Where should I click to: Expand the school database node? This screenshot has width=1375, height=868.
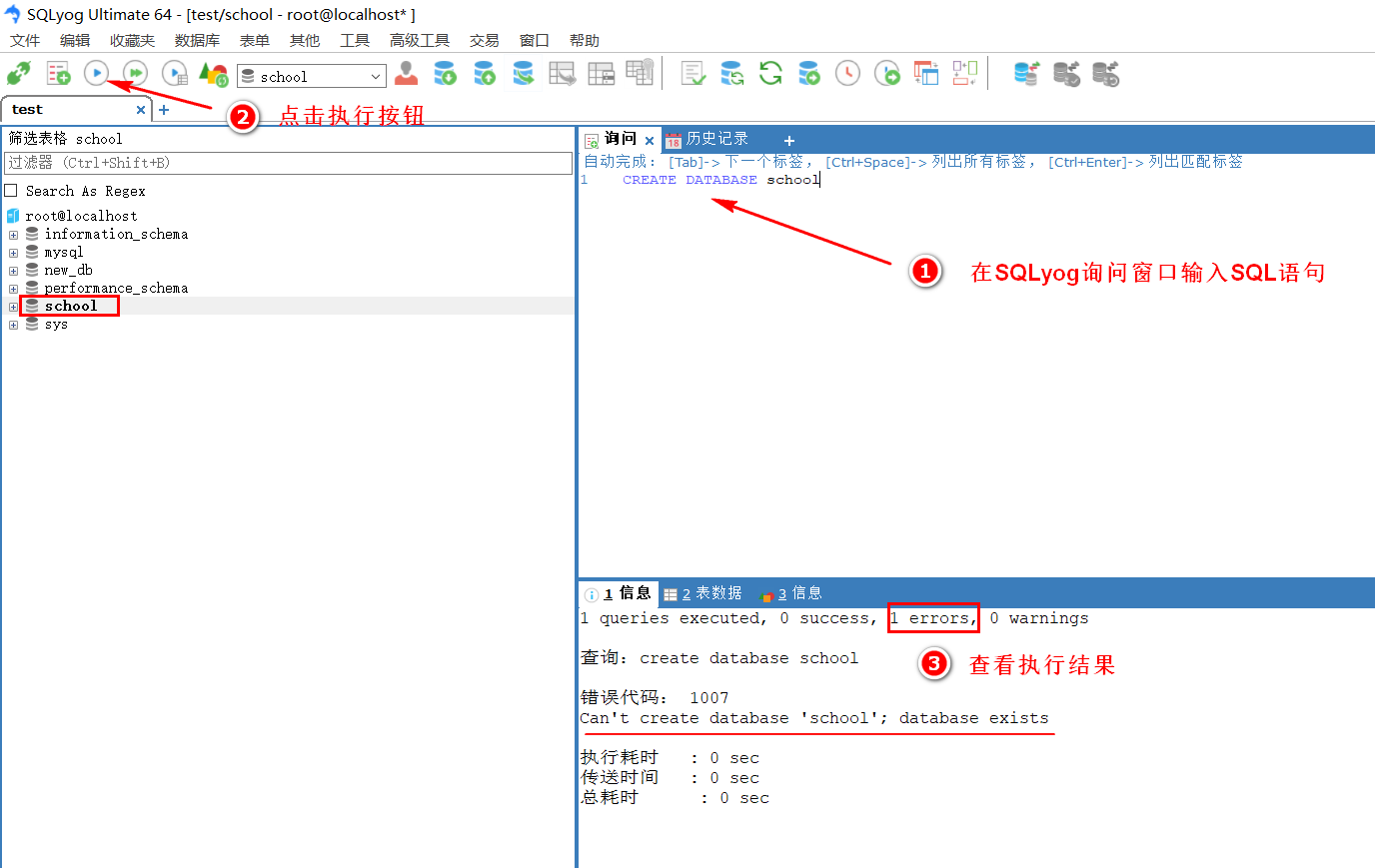pos(13,307)
